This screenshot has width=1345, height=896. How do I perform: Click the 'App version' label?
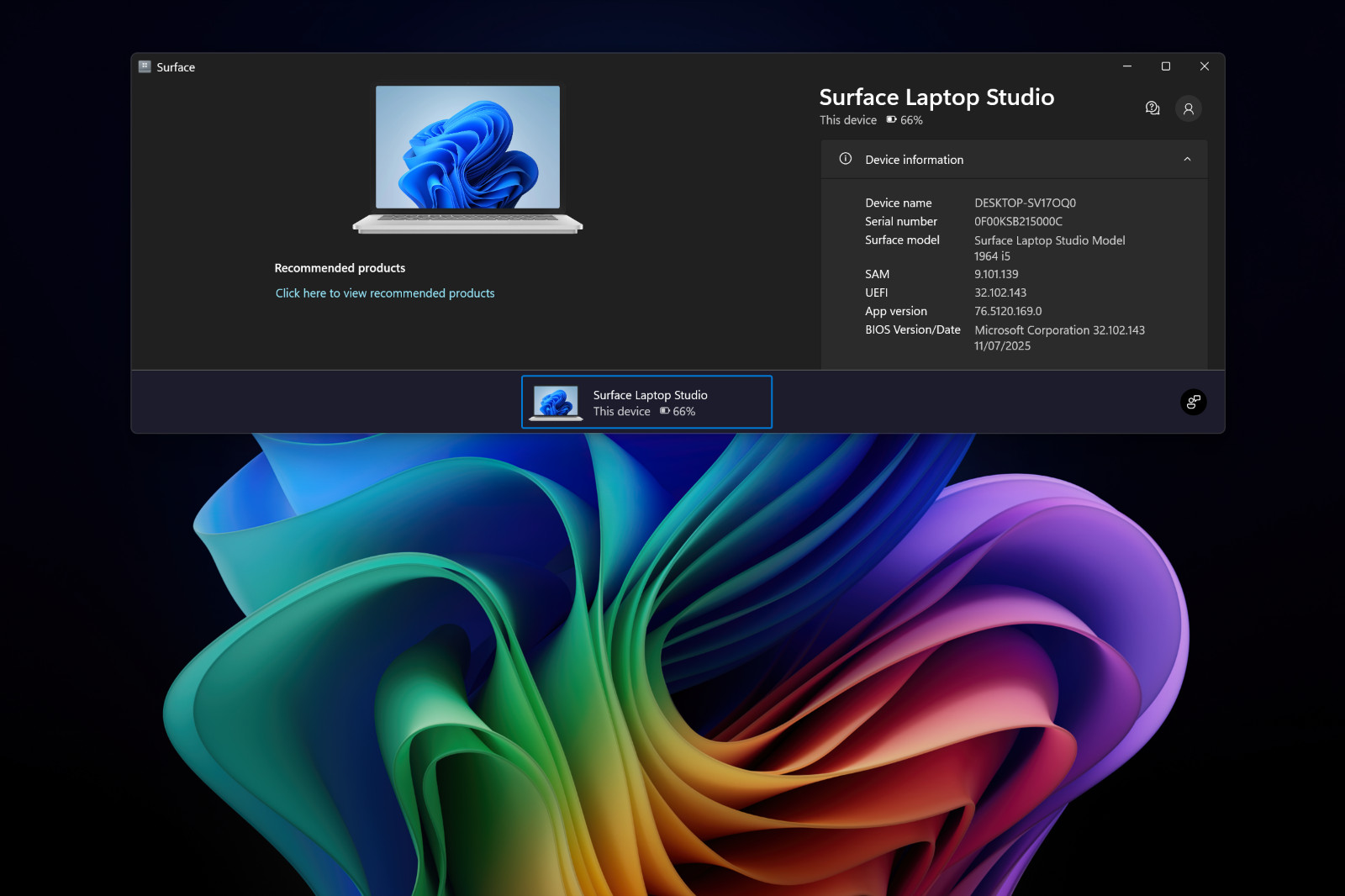point(896,311)
